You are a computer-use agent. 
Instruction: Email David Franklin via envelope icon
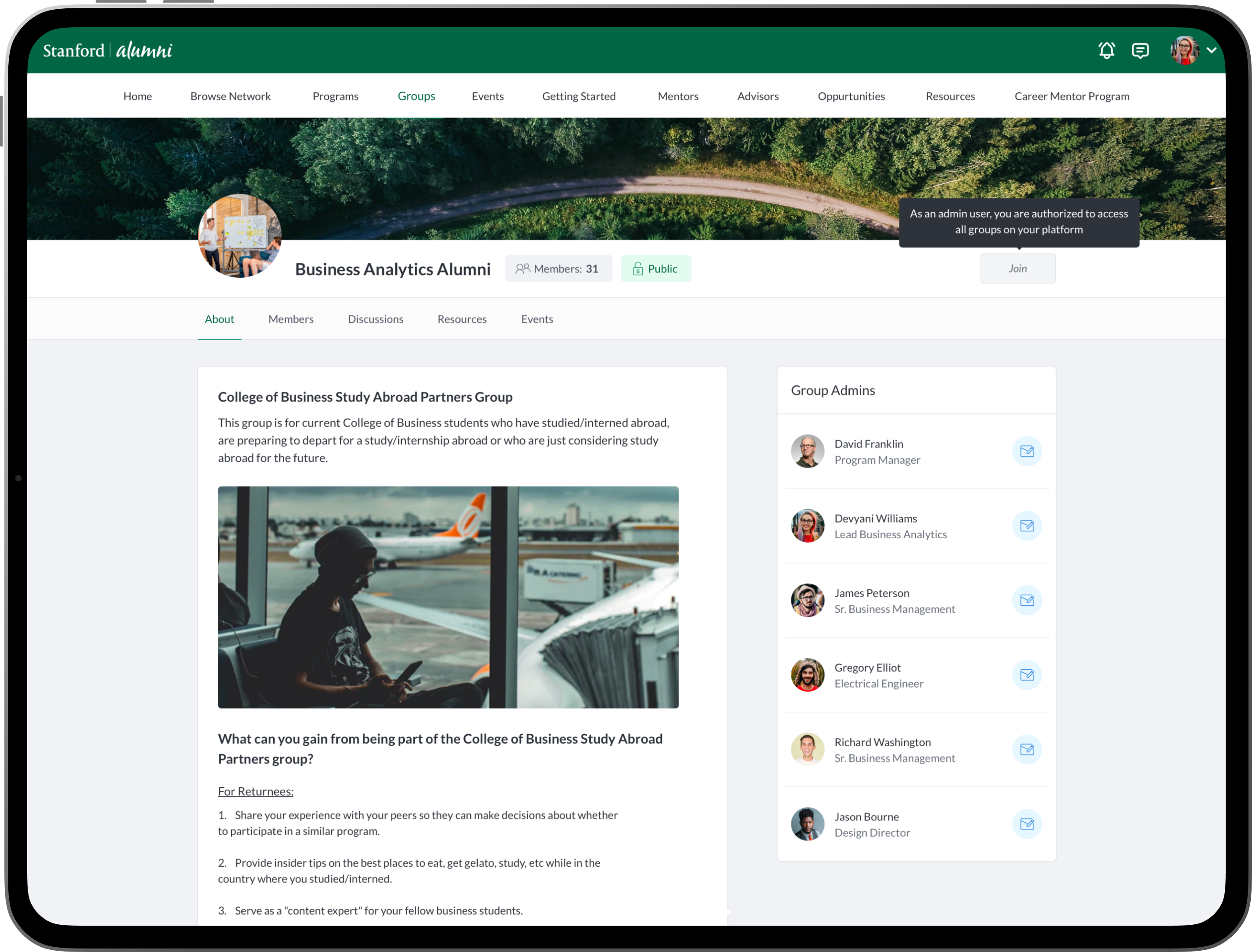tap(1027, 451)
